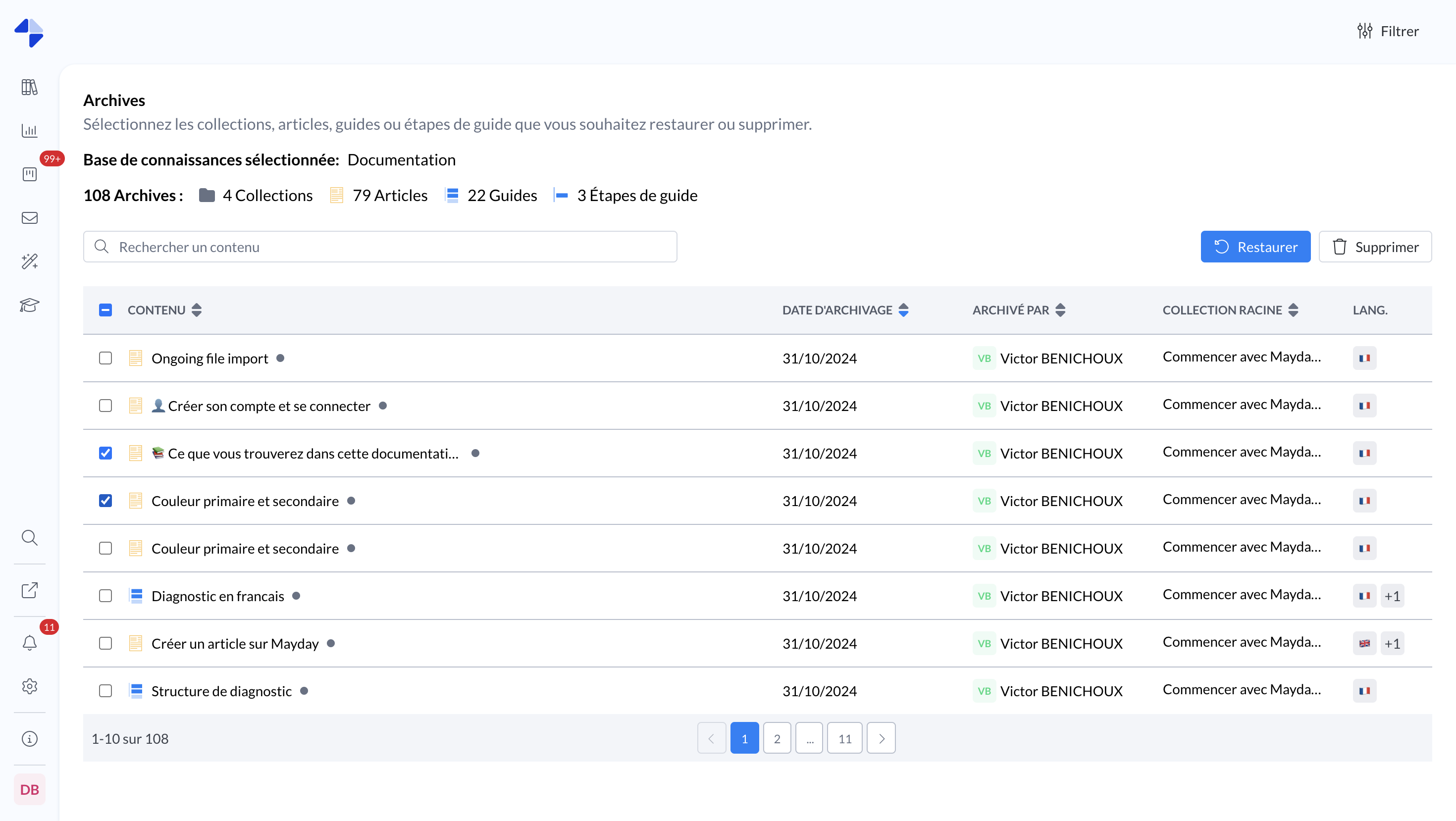The image size is (1456, 821).
Task: Sort the table by CONTENU column
Action: click(x=197, y=309)
